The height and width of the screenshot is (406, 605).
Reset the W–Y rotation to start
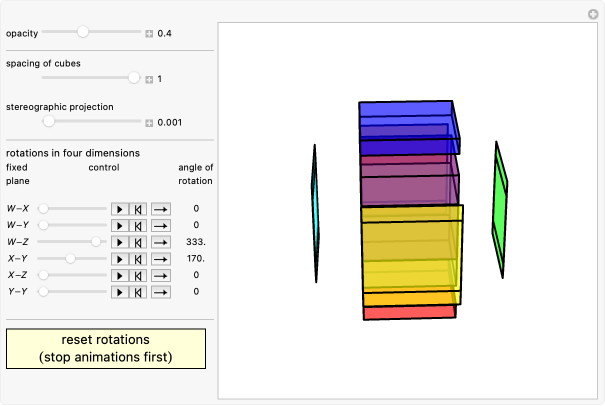click(x=138, y=225)
